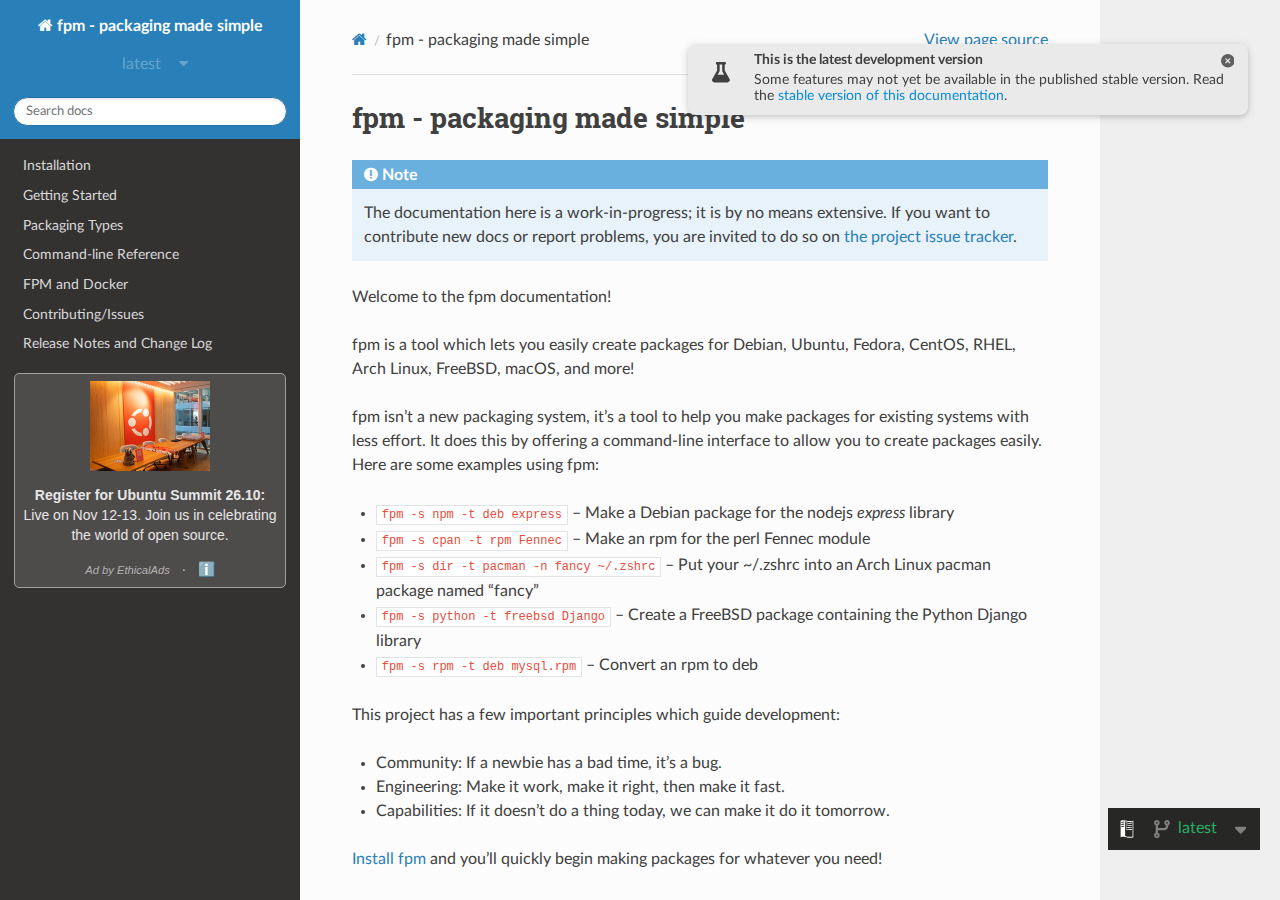The image size is (1280, 900).
Task: Click the fpm -s python -t freebsd Django code
Action: tap(493, 616)
